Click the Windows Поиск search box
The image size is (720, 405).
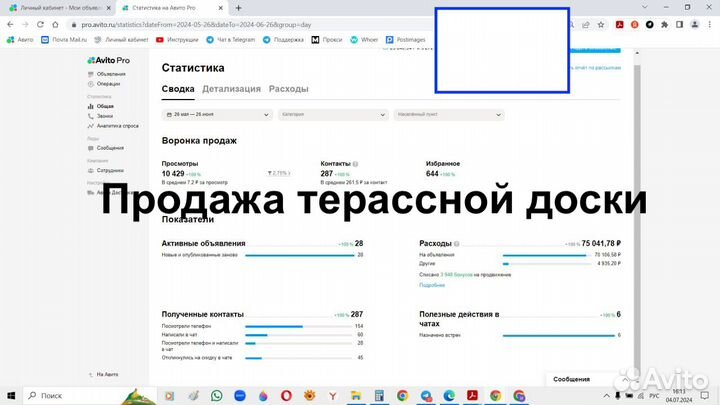click(90, 395)
